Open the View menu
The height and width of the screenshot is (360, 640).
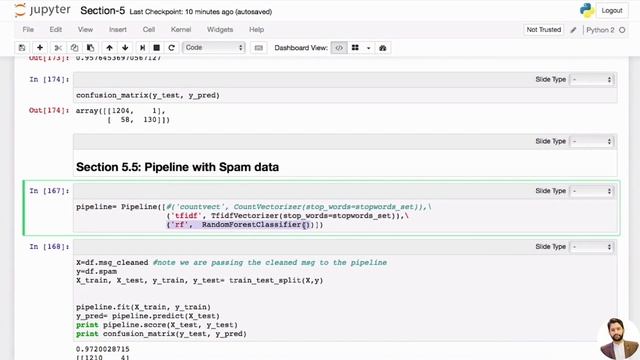[x=85, y=29]
